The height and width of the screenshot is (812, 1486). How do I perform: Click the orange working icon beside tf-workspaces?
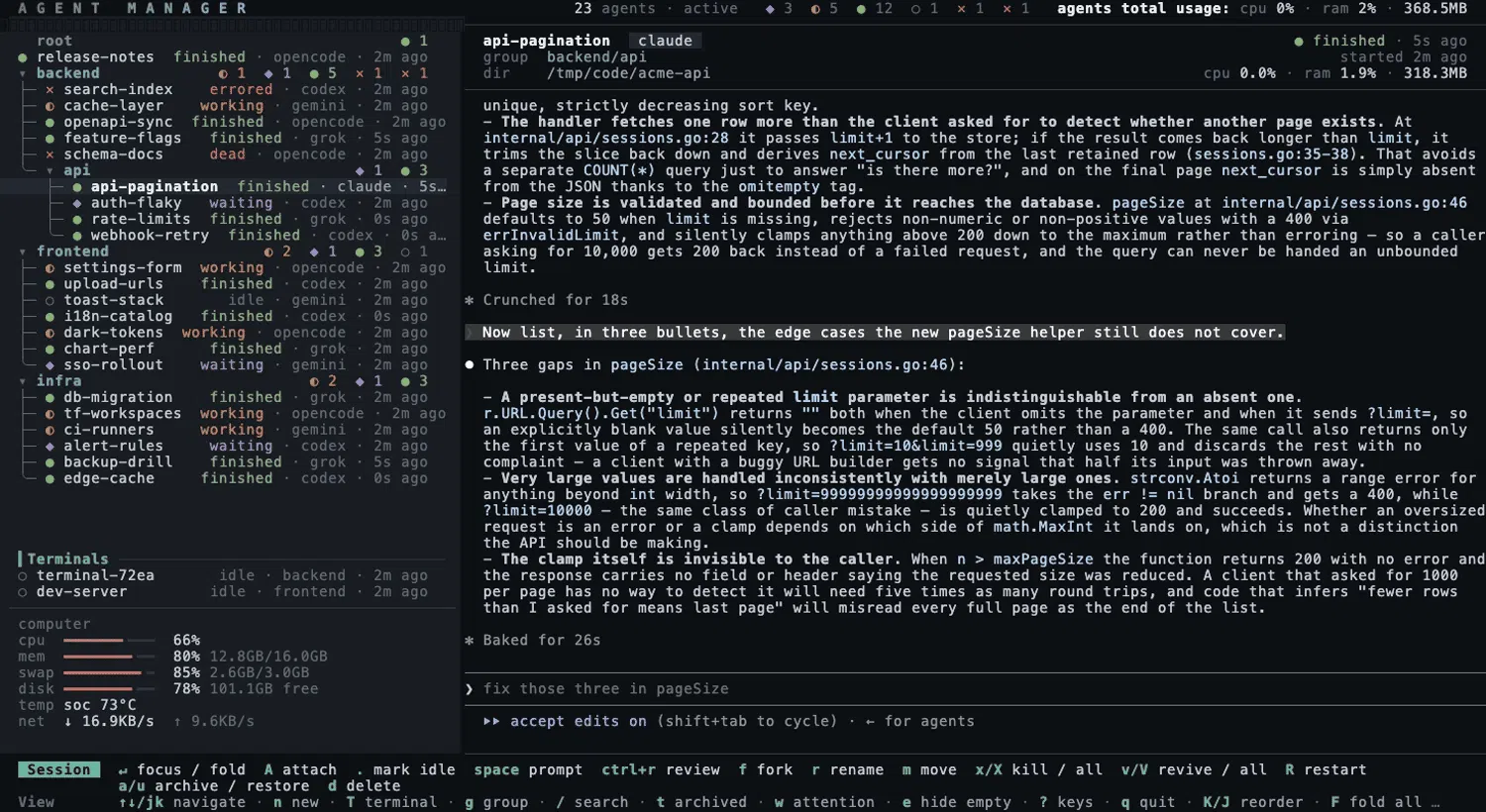[x=50, y=414]
